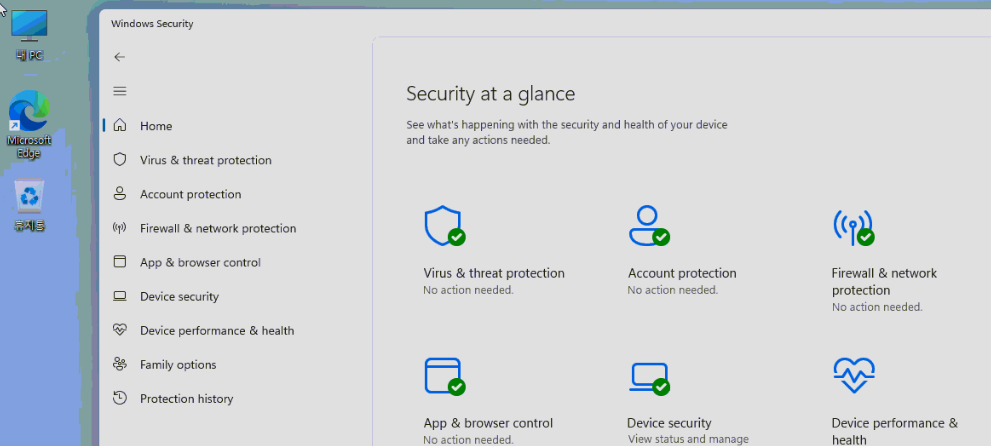Image resolution: width=991 pixels, height=446 pixels.
Task: Click the antenna icon beside Firewall & network protection in sidebar
Action: [x=119, y=227]
